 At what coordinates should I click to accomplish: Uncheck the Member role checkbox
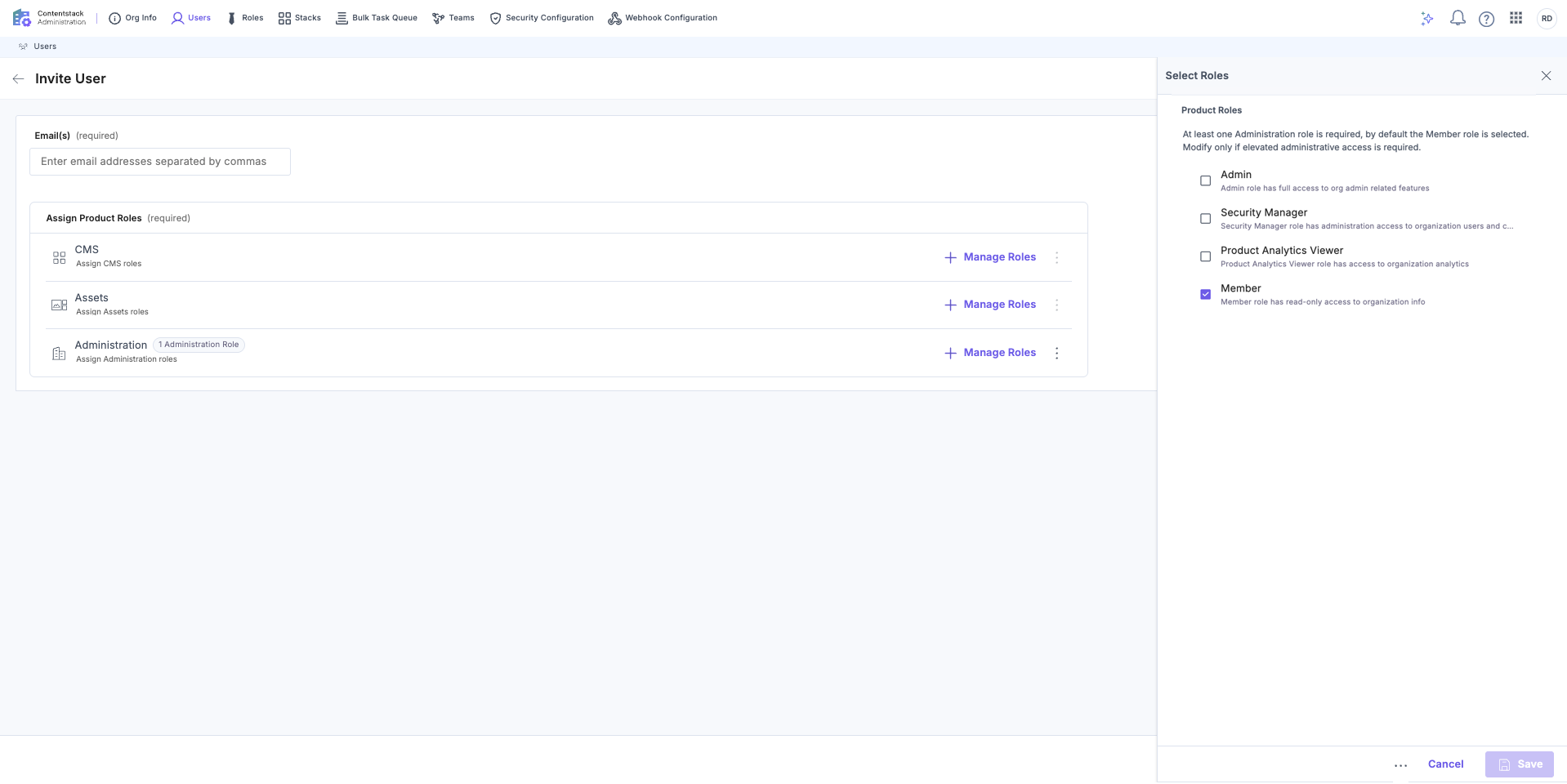1205,294
